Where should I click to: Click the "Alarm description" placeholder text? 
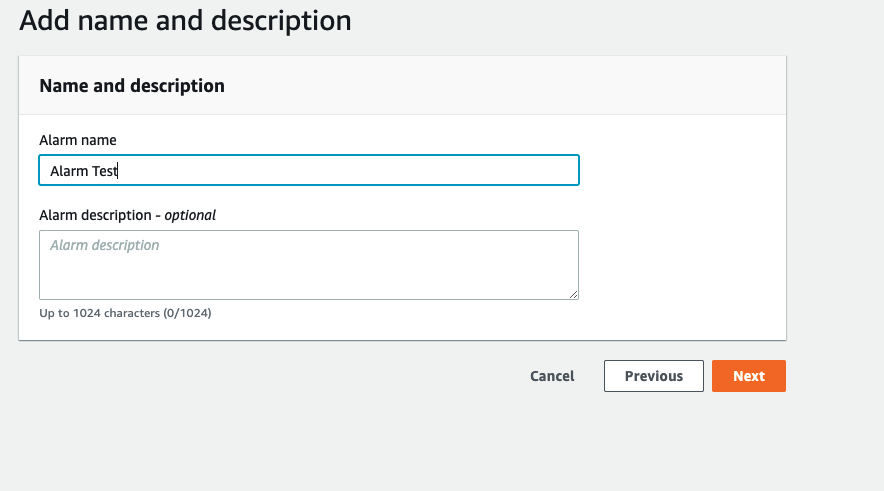click(104, 245)
